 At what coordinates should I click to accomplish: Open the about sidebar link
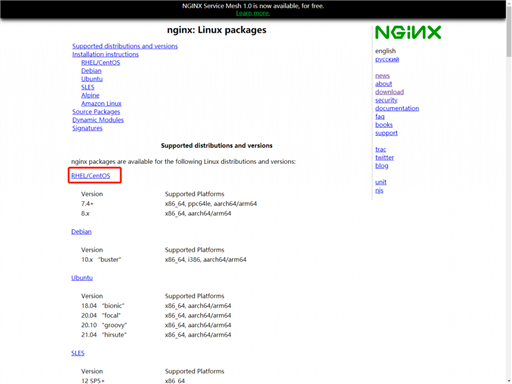point(384,84)
